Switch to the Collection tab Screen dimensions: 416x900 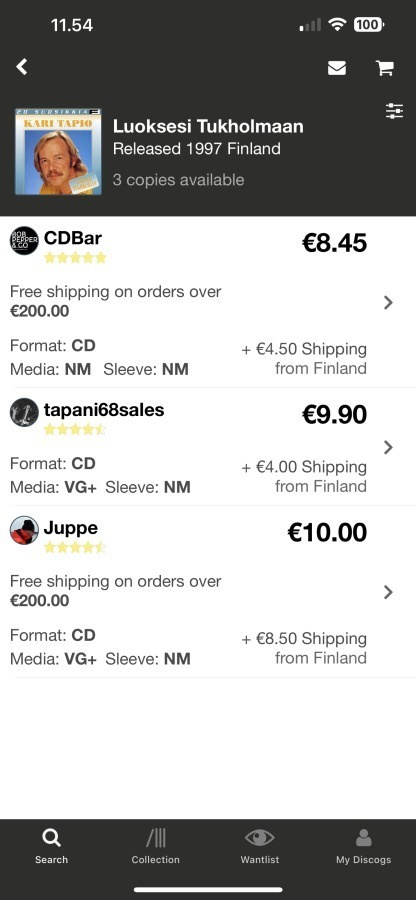(155, 846)
